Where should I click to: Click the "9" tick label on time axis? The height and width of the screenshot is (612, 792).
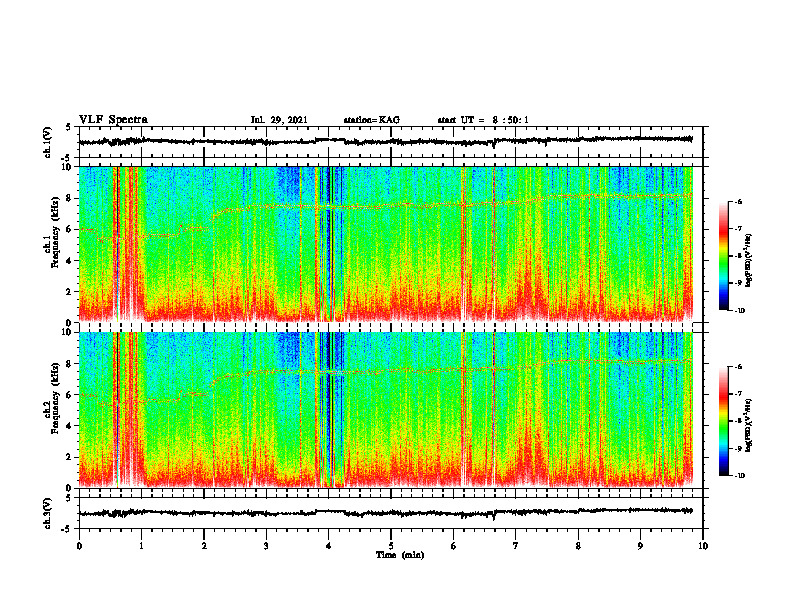point(640,546)
